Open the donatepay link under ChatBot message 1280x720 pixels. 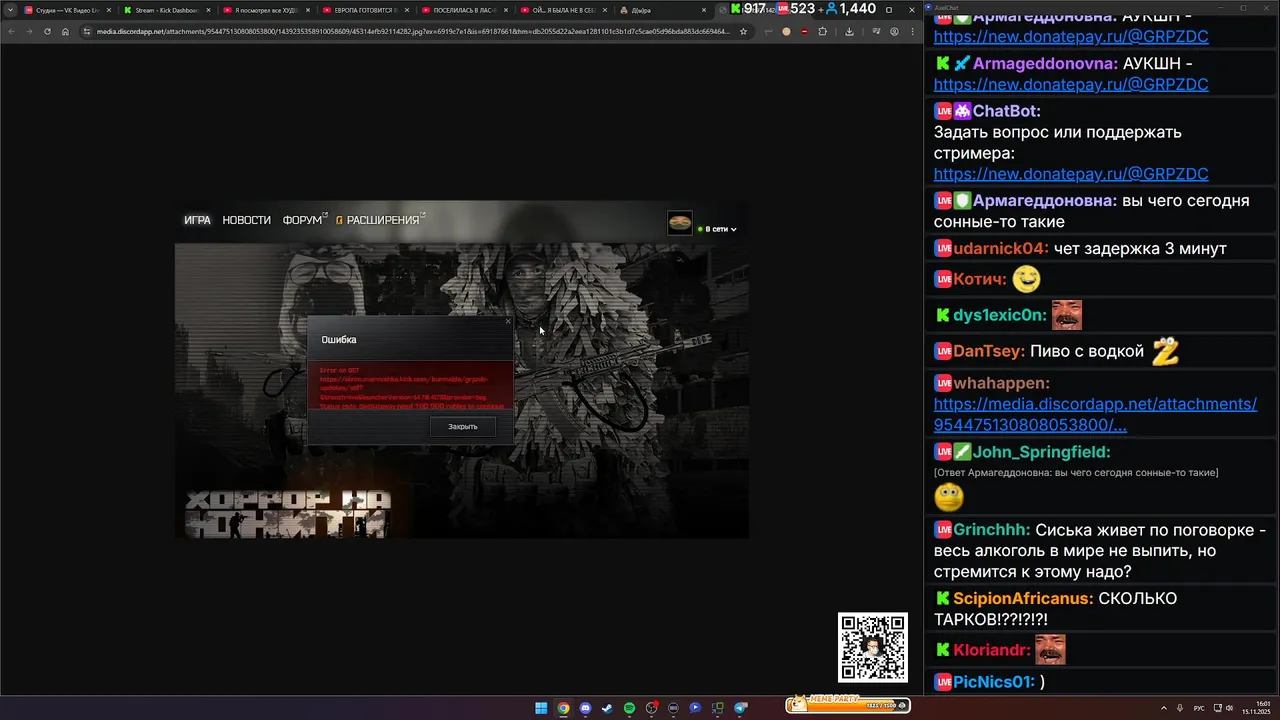click(1071, 174)
